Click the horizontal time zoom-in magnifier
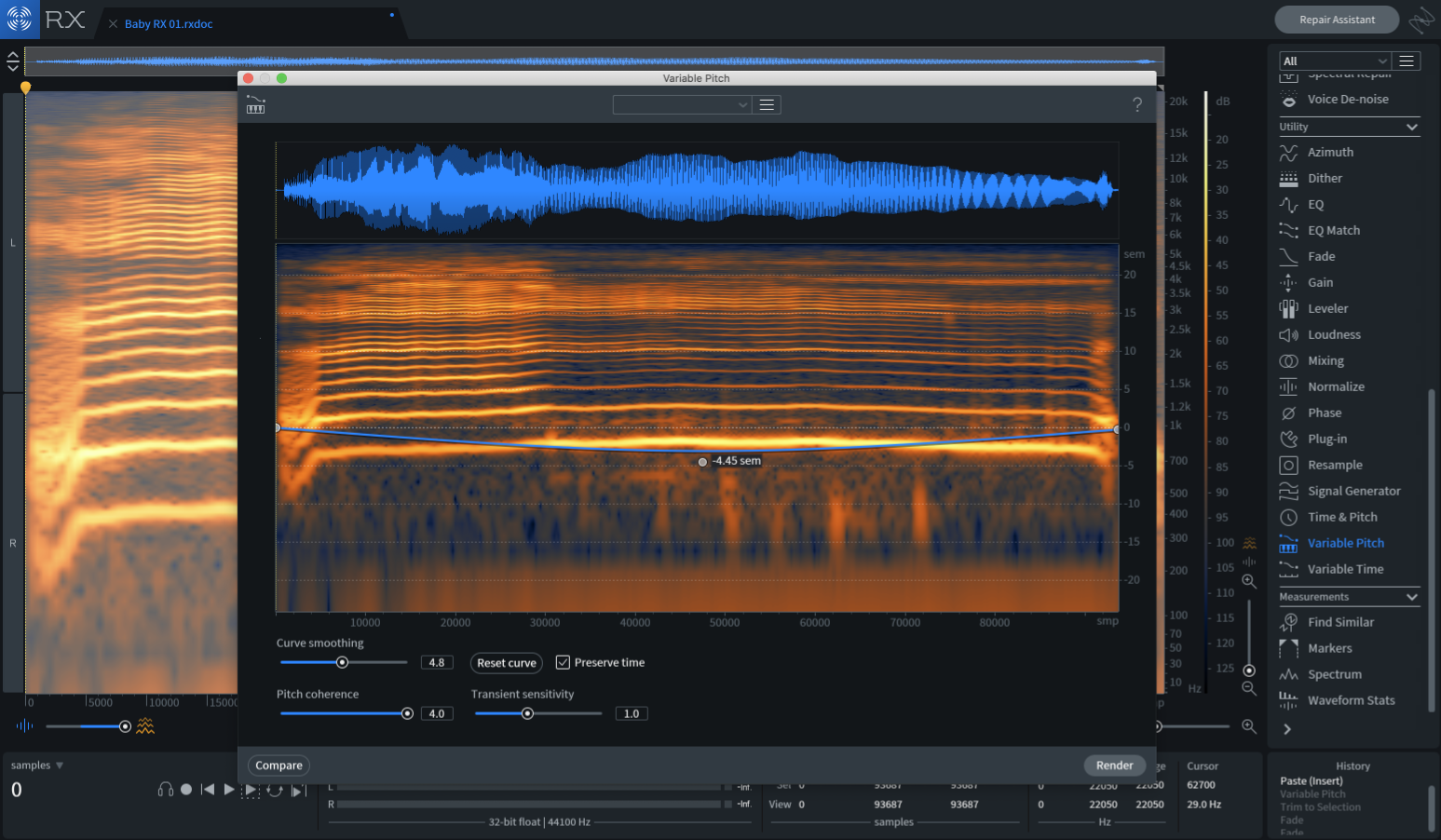Image resolution: width=1441 pixels, height=840 pixels. 1249,726
